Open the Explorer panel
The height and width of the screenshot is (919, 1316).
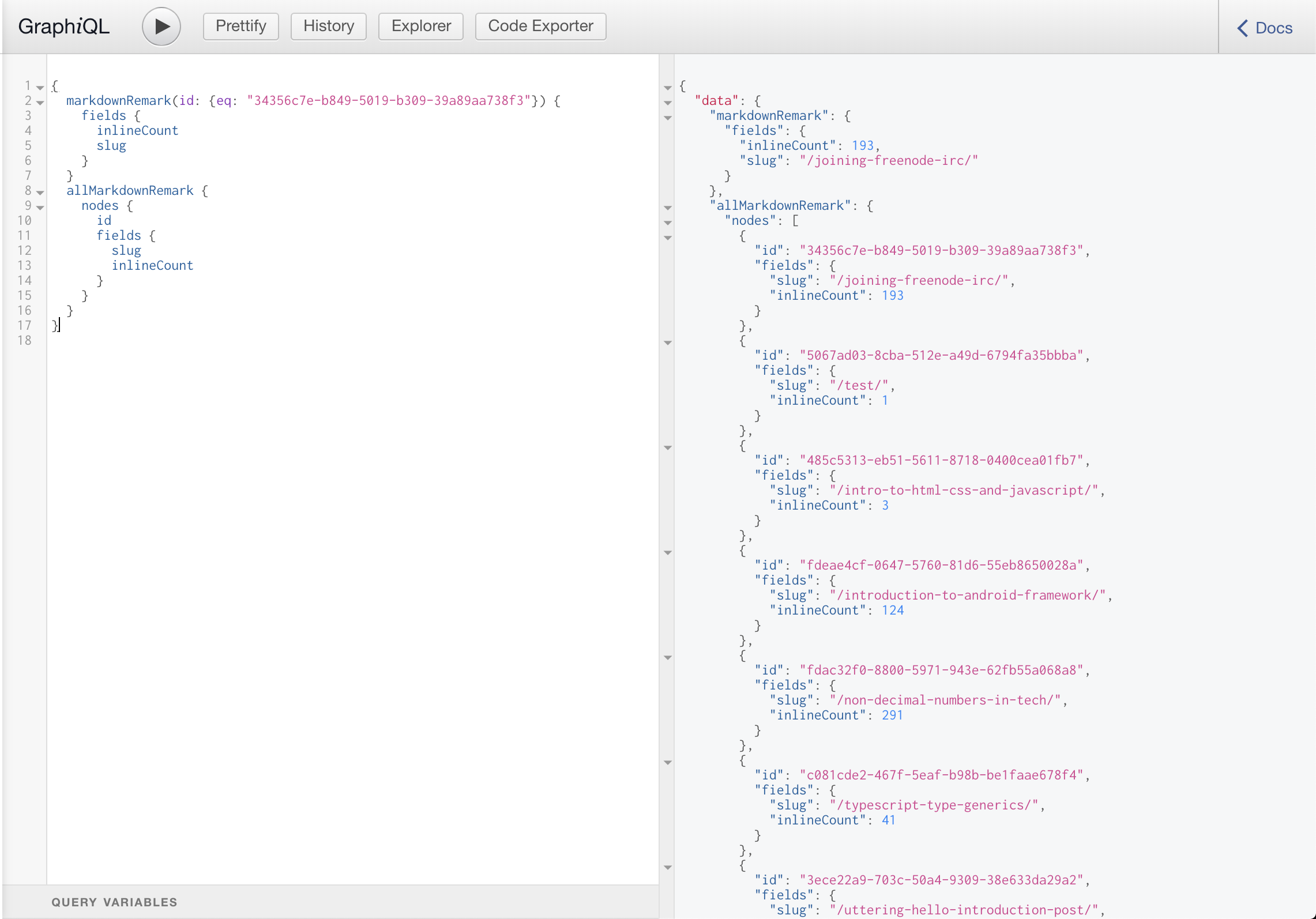(x=420, y=26)
